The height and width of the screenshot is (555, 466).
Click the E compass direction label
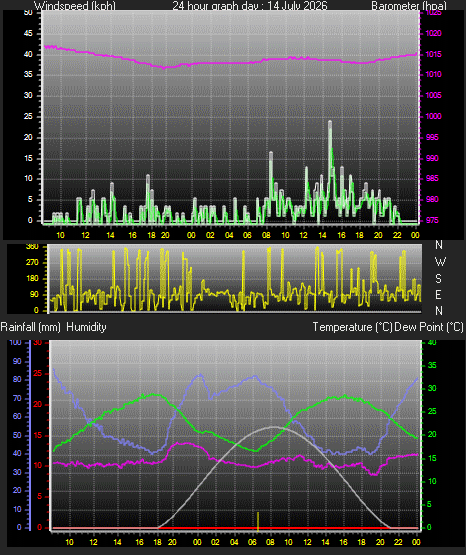point(438,294)
